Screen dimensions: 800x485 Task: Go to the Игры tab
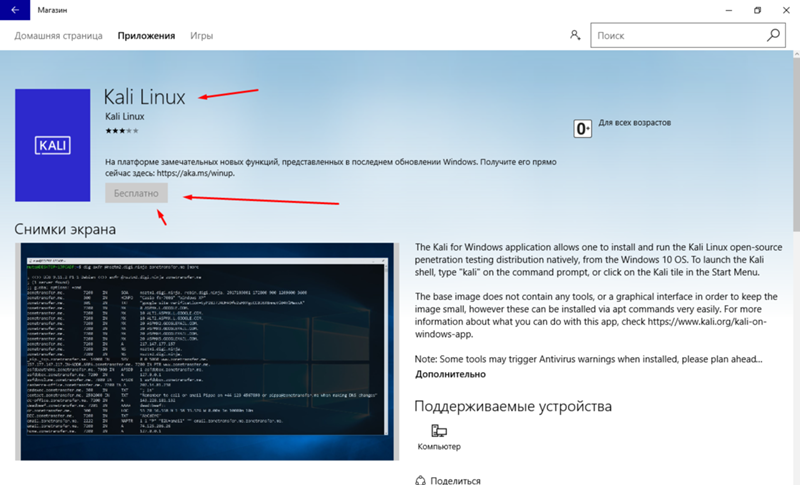(202, 36)
